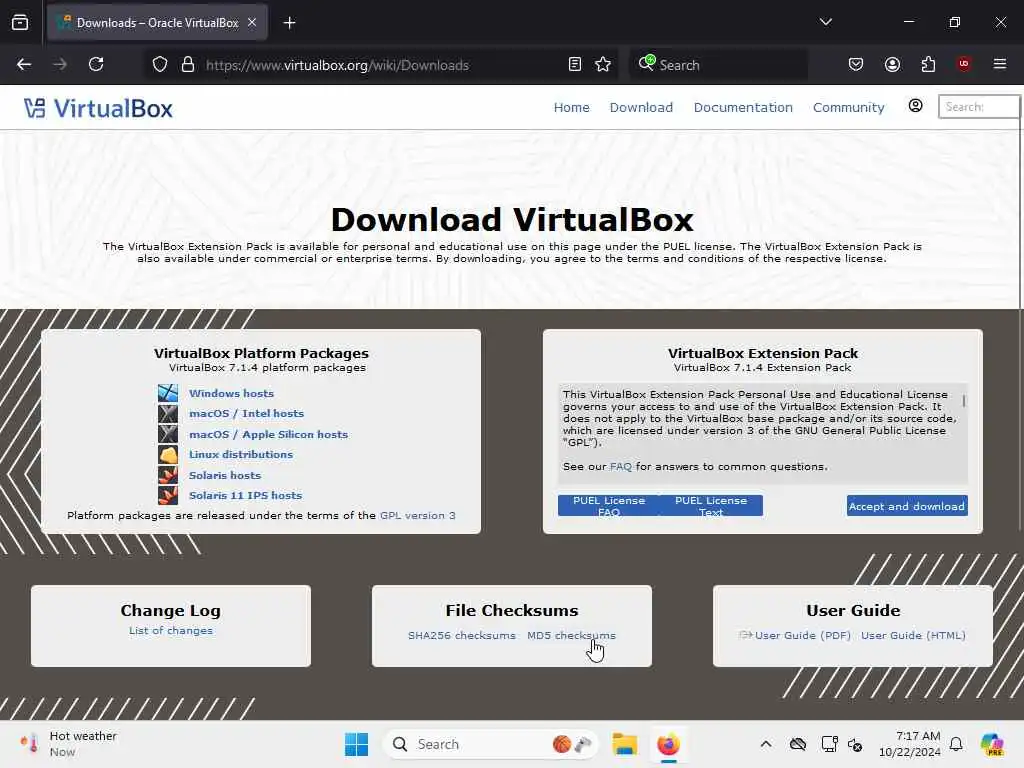The width and height of the screenshot is (1024, 768).
Task: Open the User Guide (PDF) link
Action: tap(803, 635)
